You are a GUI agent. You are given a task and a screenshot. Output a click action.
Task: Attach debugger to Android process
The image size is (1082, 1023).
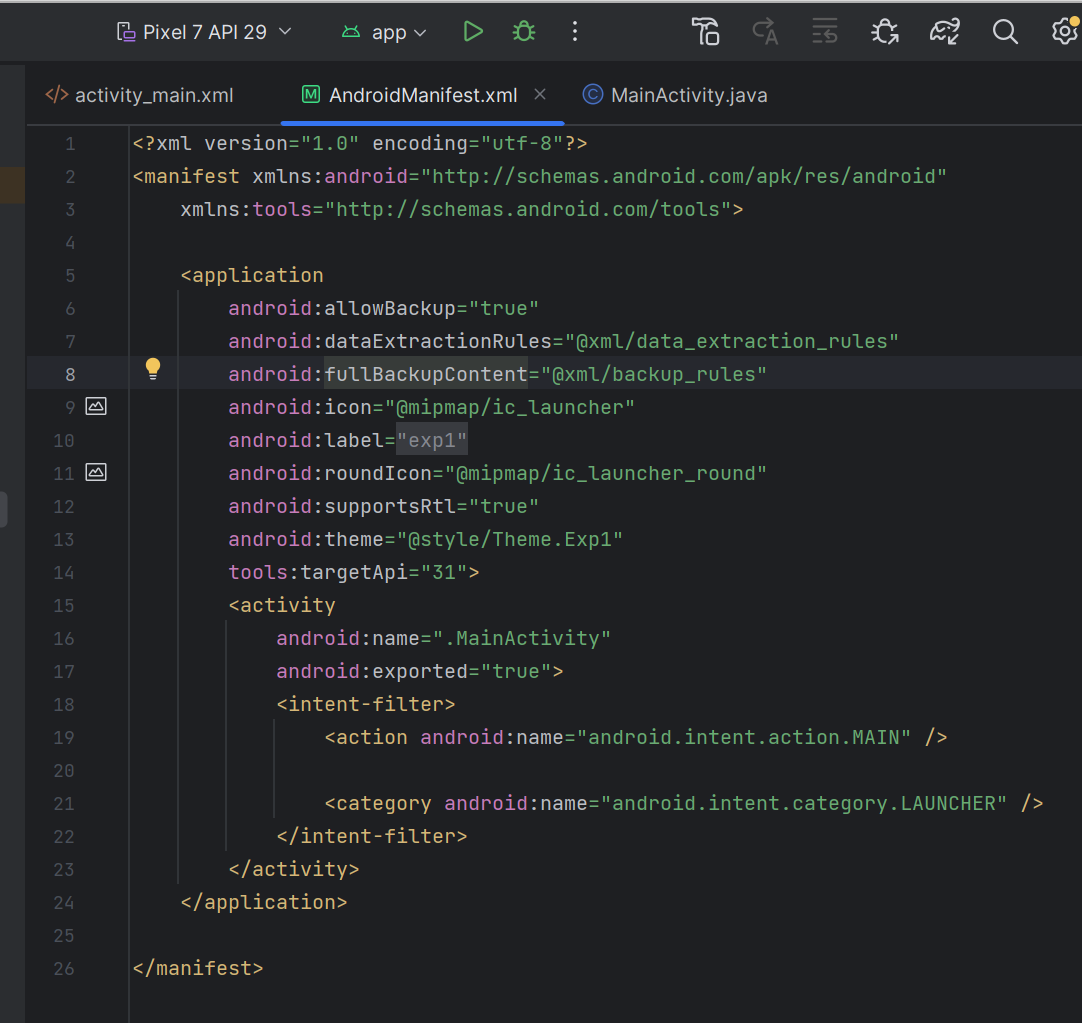pos(884,32)
